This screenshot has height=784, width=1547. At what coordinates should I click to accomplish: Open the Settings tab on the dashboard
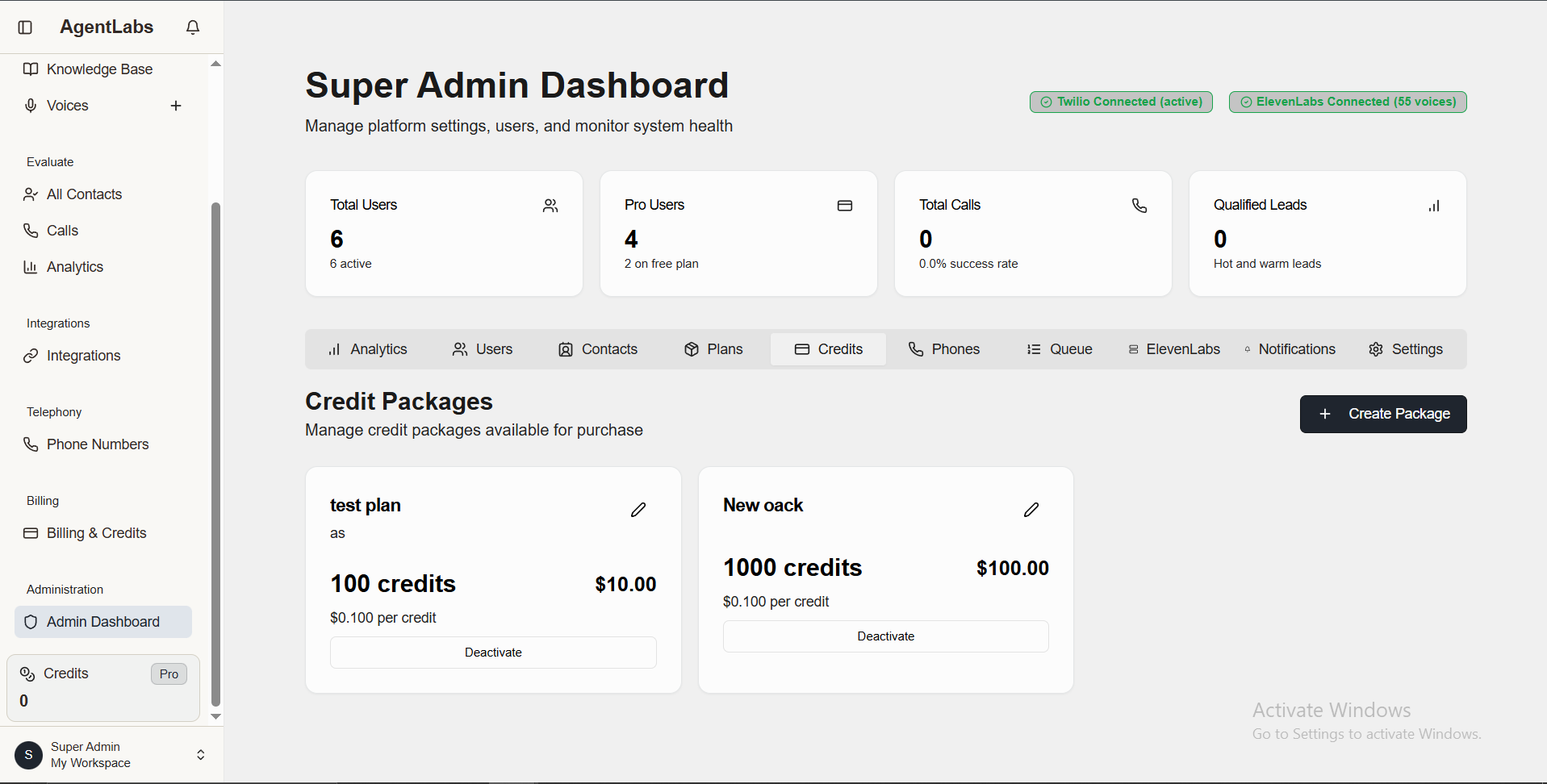pos(1406,348)
